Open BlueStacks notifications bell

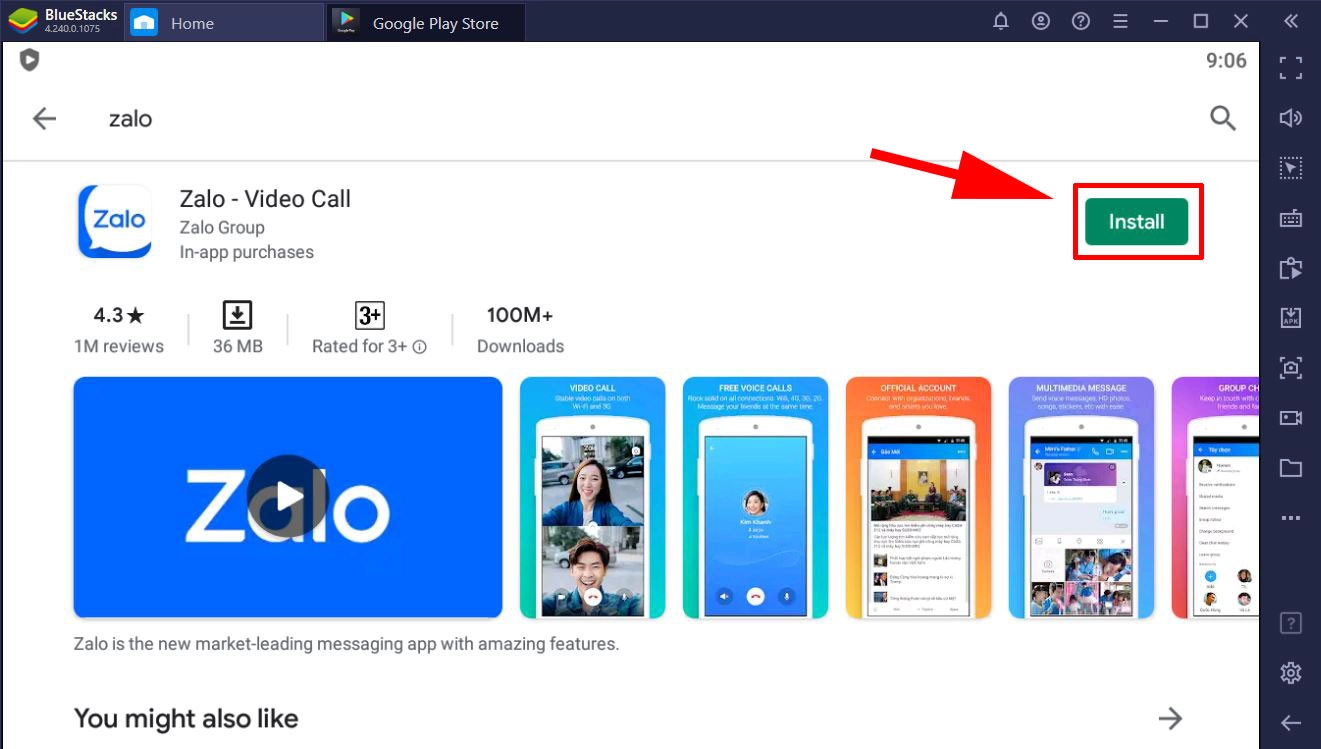1001,21
